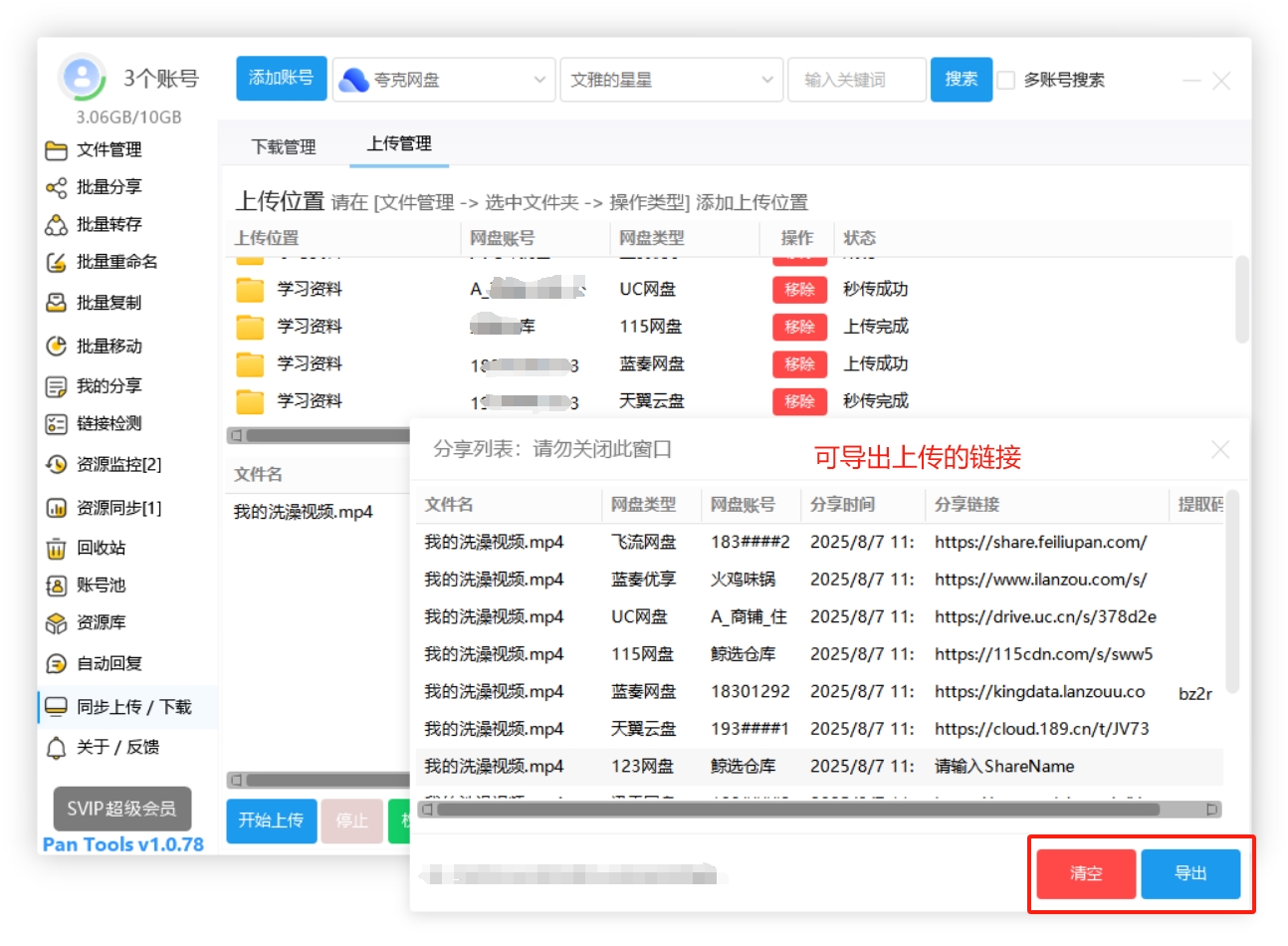Select 同步上传 / 下载 sidebar icon
Image resolution: width=1288 pixels, height=946 pixels.
click(x=56, y=707)
